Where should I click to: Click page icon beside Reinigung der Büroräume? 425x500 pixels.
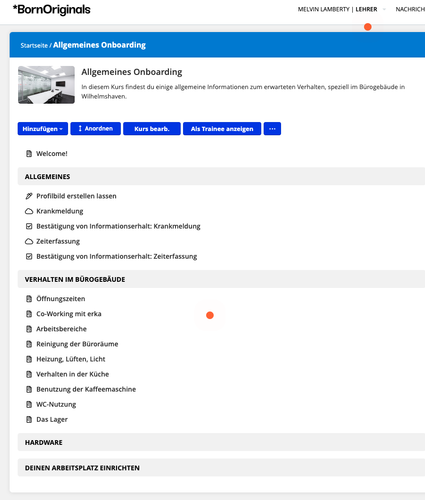click(x=29, y=344)
